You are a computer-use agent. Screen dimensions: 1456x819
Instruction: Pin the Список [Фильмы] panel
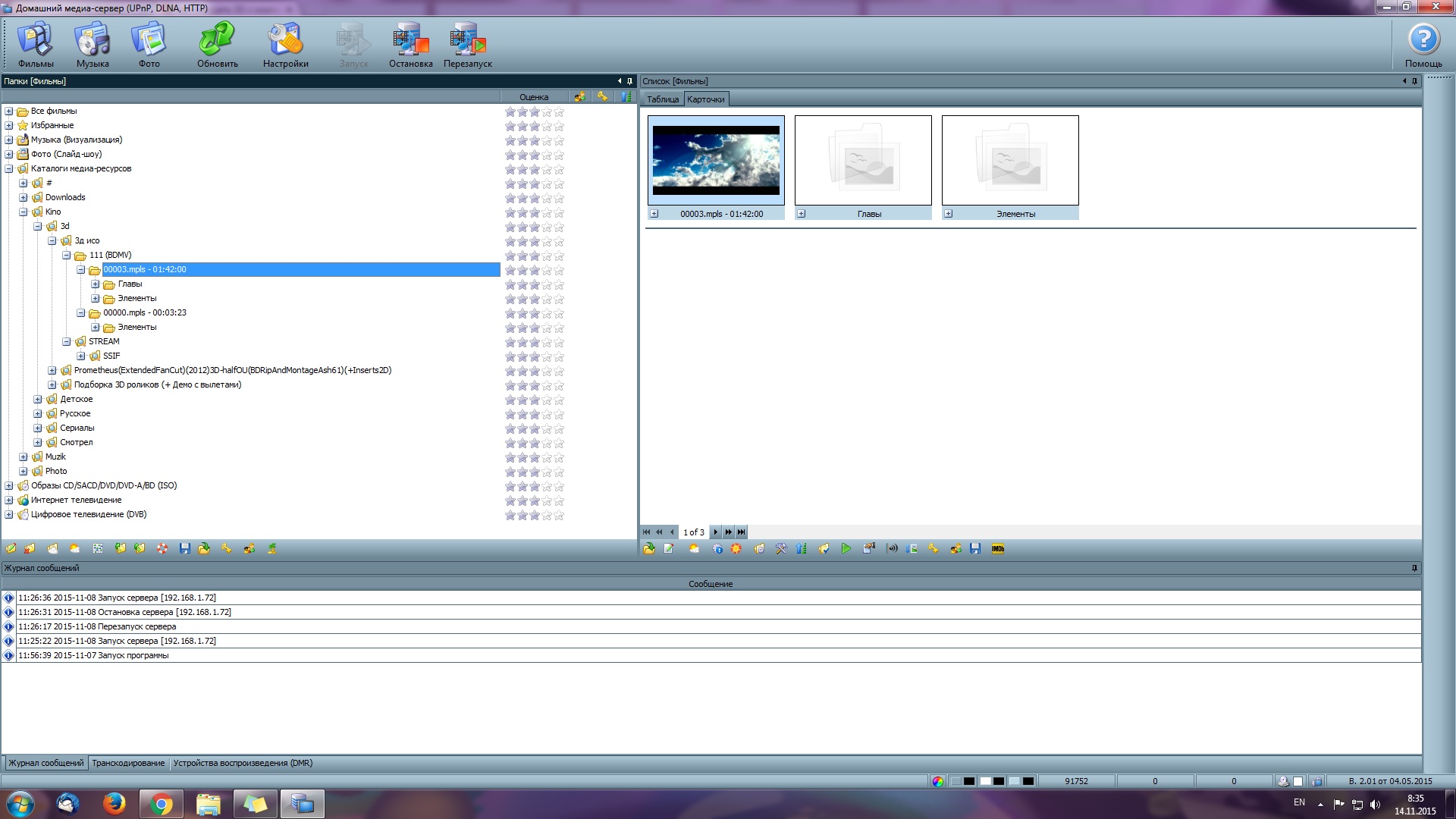[1414, 81]
